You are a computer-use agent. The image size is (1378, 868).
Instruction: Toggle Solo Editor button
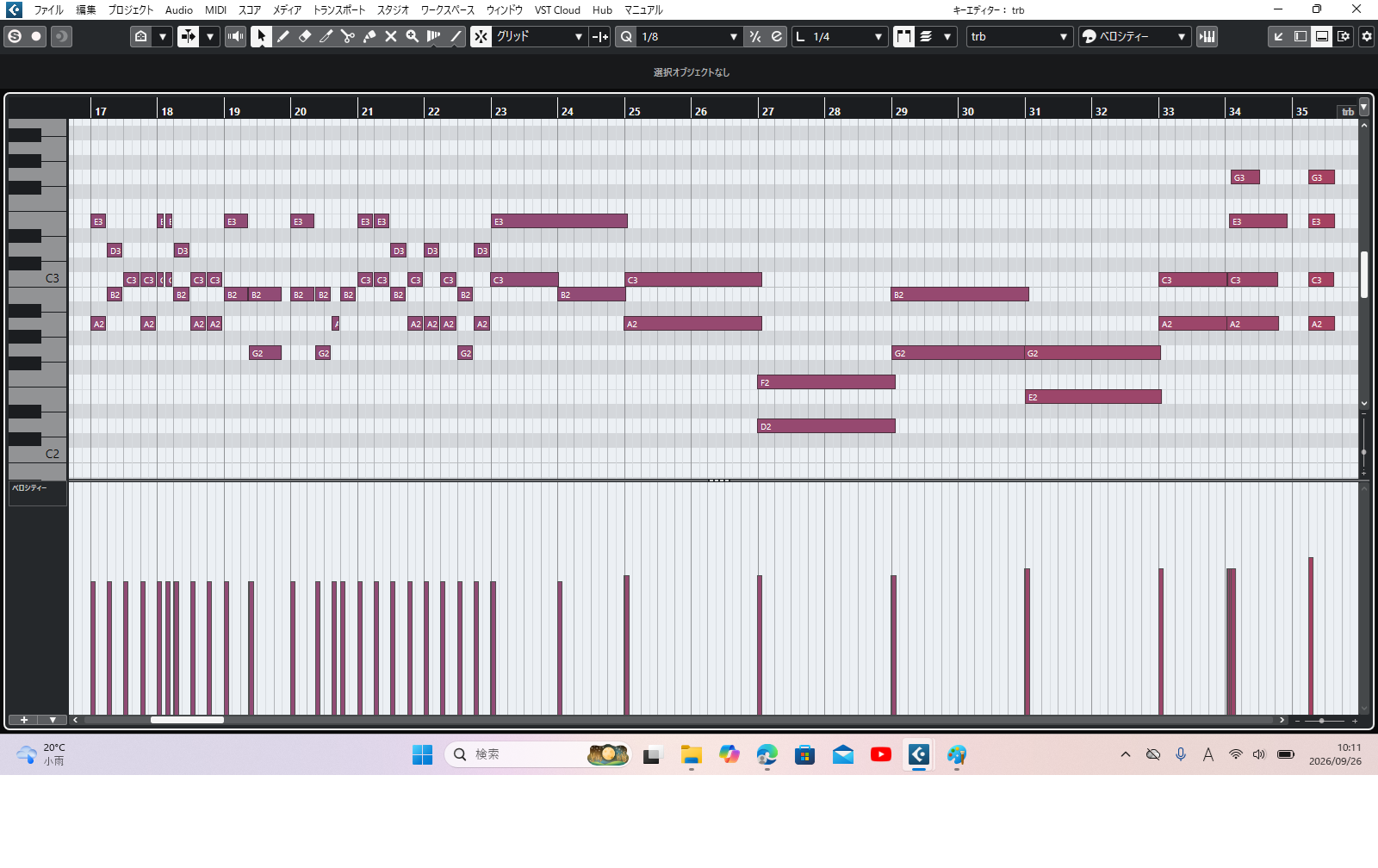click(x=15, y=36)
